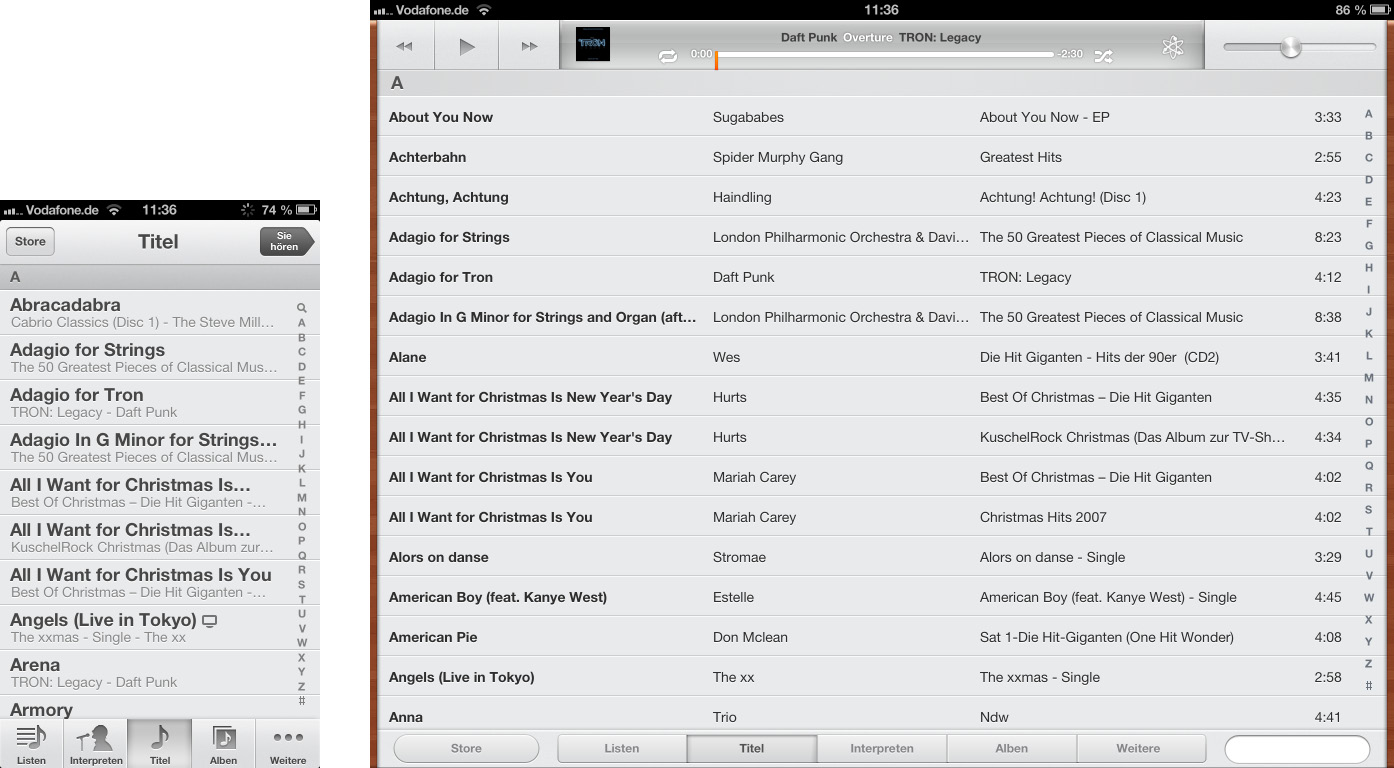Switch to the Listen tab on iPad
The height and width of the screenshot is (768, 1394).
tap(622, 748)
